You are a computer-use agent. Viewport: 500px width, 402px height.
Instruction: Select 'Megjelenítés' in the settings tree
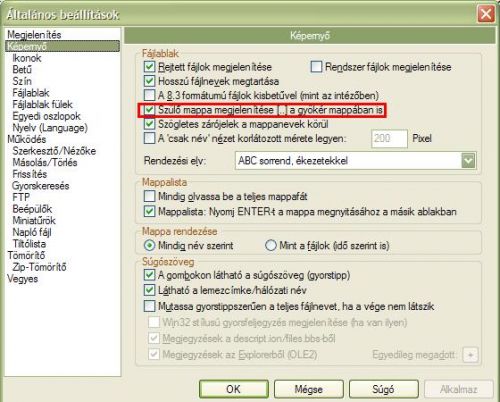(34, 35)
